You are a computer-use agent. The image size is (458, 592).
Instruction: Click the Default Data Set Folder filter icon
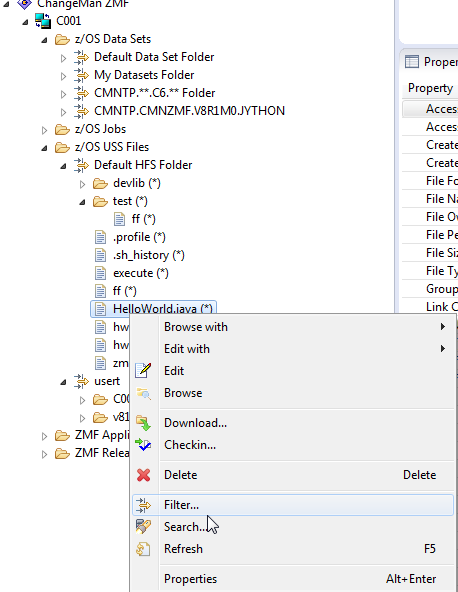coord(81,57)
